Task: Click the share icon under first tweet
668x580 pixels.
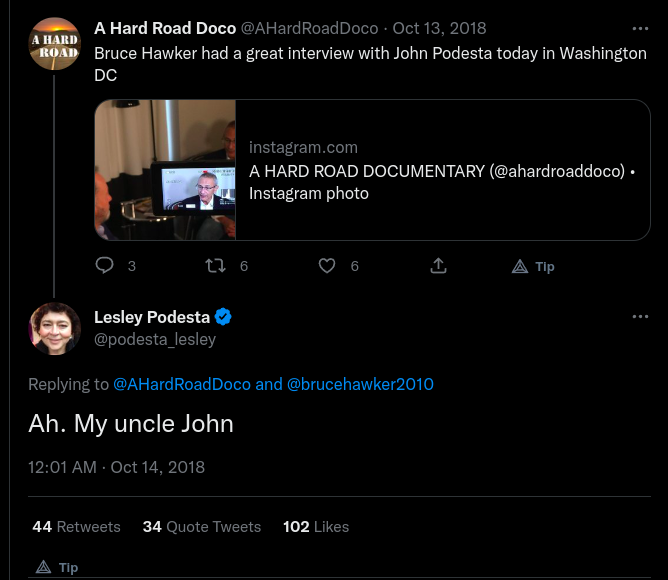Action: (x=438, y=266)
